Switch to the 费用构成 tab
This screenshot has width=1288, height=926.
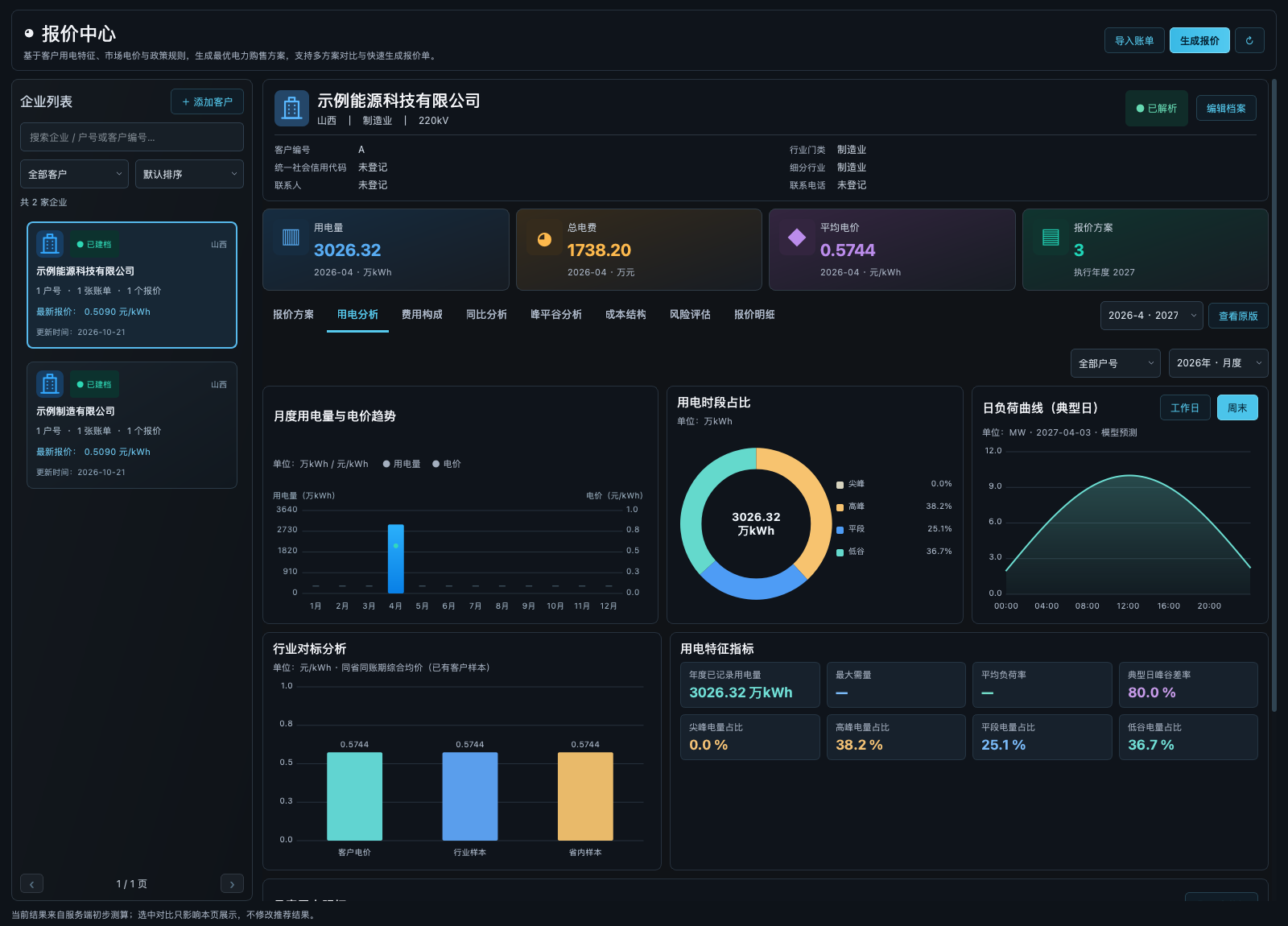tap(422, 315)
